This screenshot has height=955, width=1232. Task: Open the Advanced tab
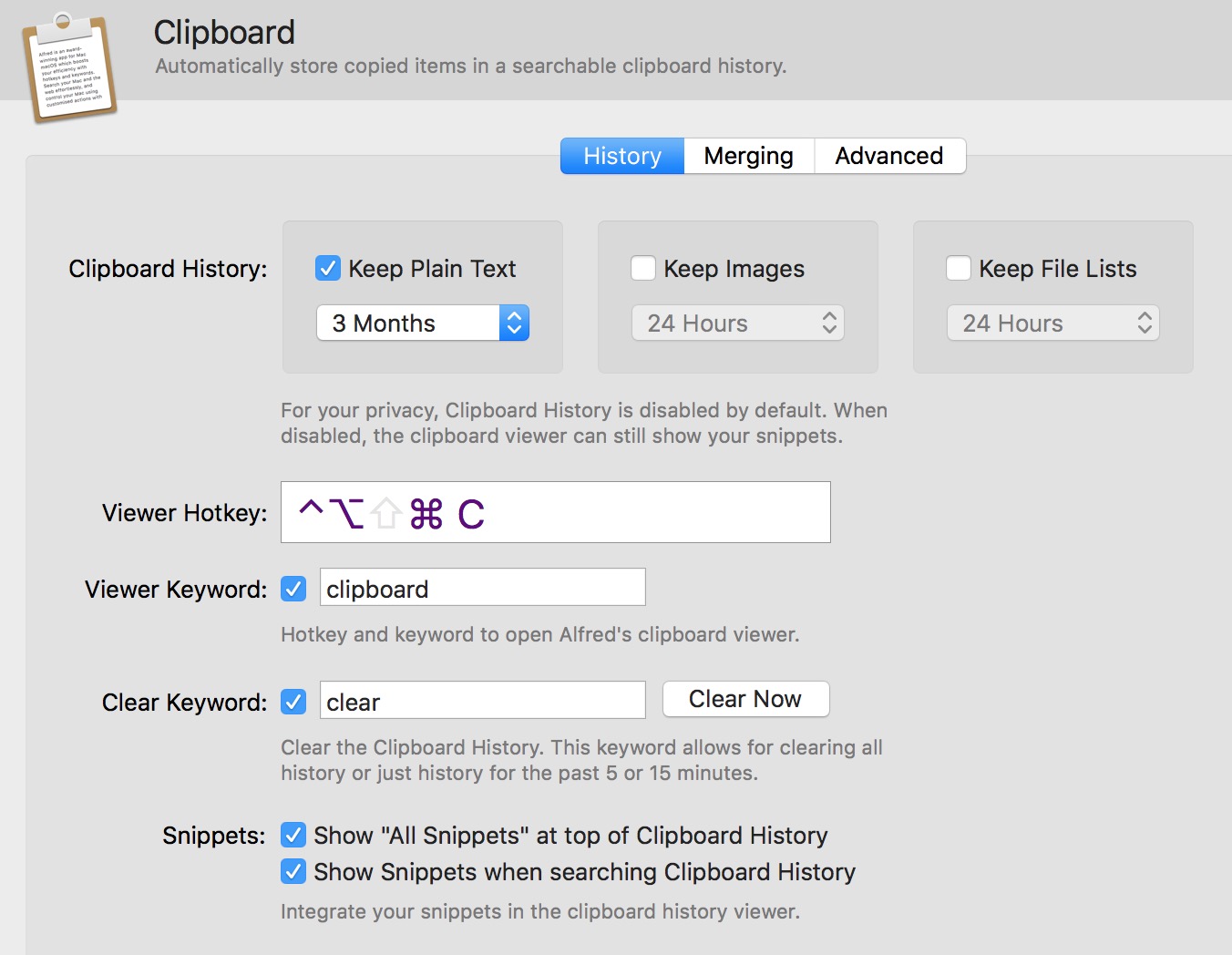coord(889,156)
